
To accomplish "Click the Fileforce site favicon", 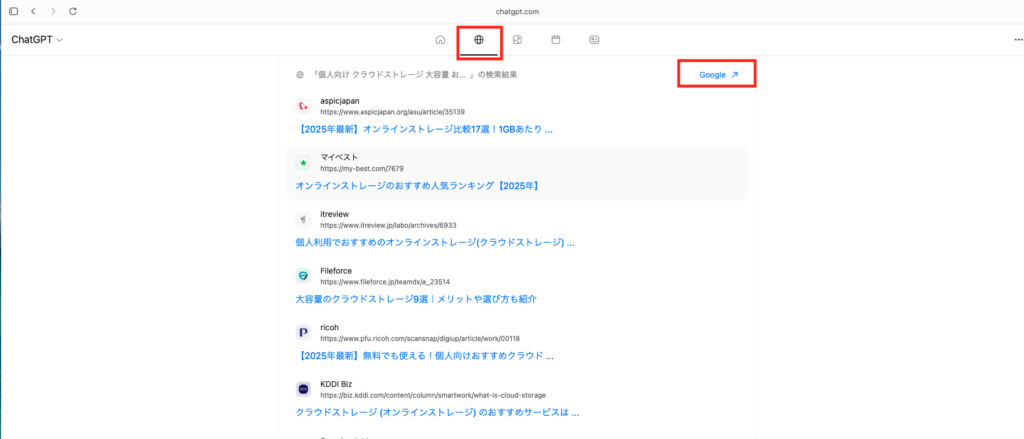I will [x=303, y=275].
